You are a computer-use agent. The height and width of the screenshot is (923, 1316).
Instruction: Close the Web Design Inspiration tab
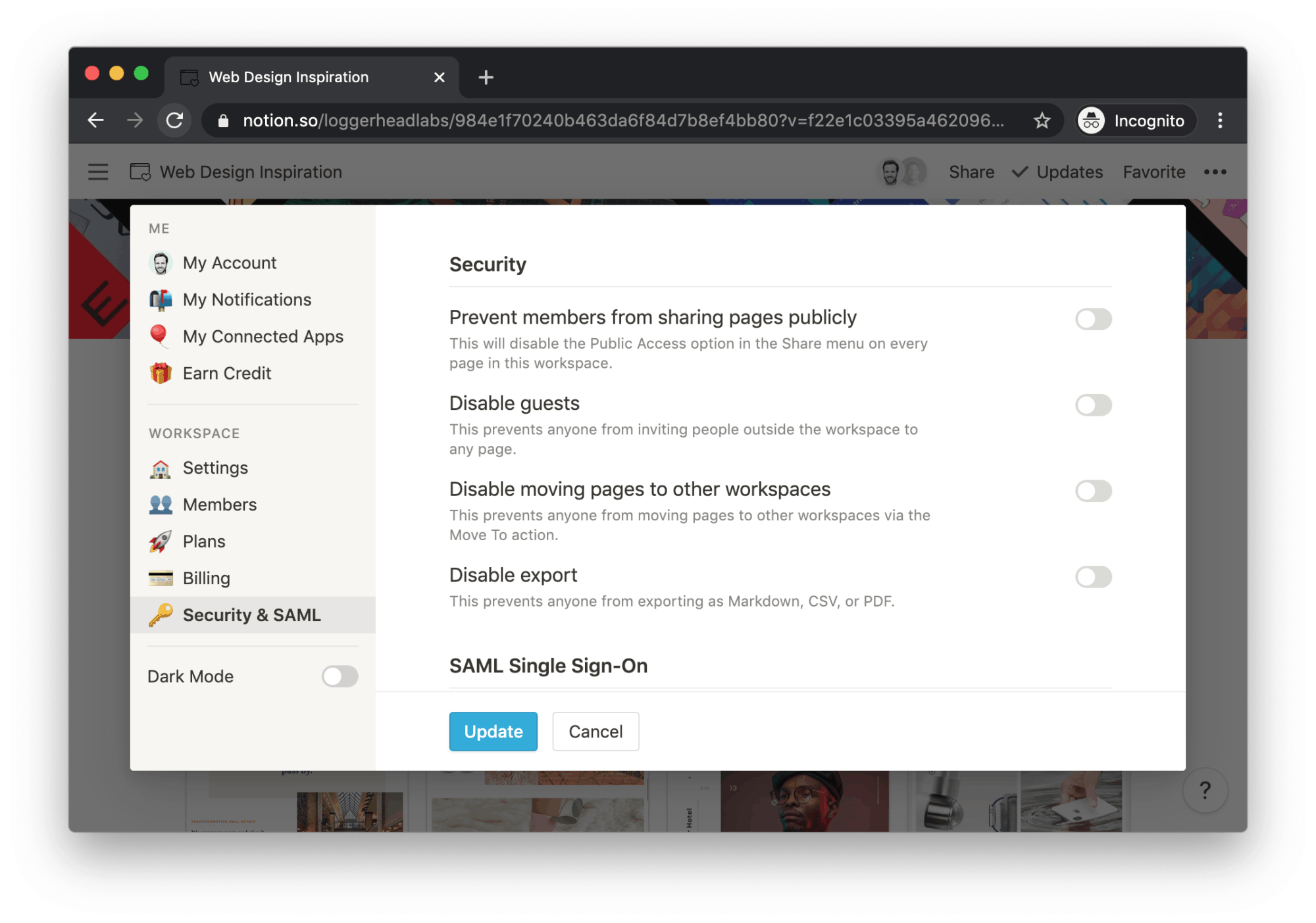click(440, 78)
